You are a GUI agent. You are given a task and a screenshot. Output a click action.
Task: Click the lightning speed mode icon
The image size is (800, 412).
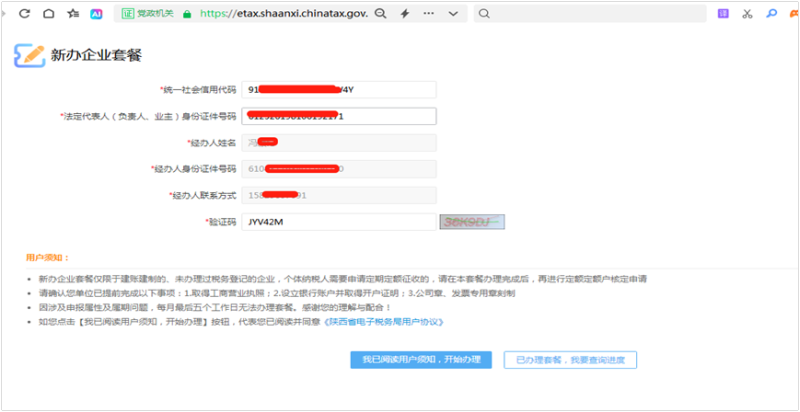404,14
